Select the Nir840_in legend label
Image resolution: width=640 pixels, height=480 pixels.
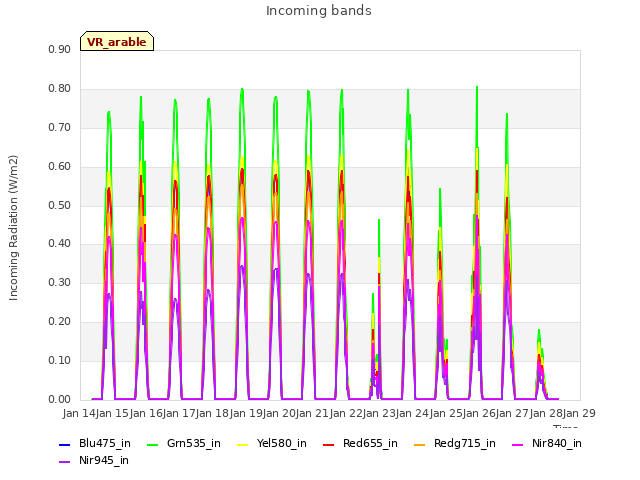557,444
